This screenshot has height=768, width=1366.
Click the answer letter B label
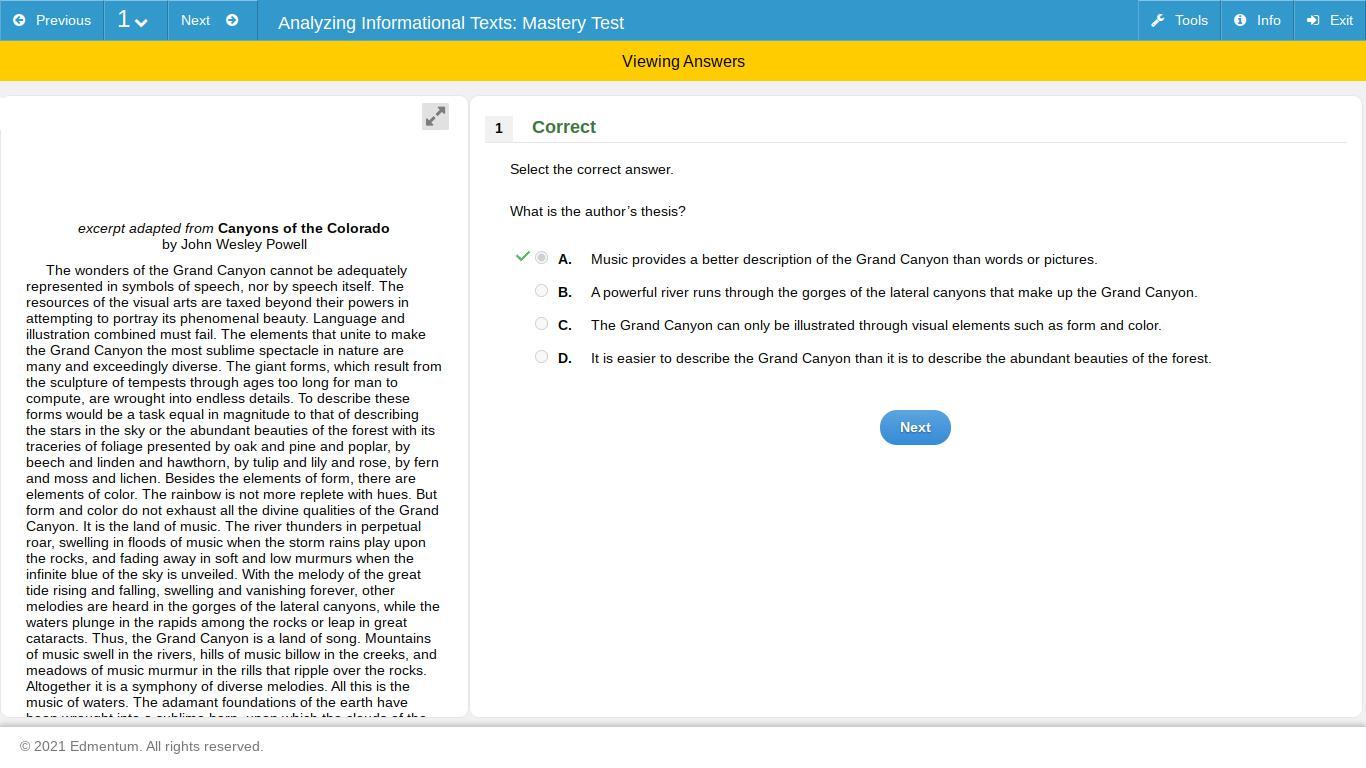[x=565, y=293]
